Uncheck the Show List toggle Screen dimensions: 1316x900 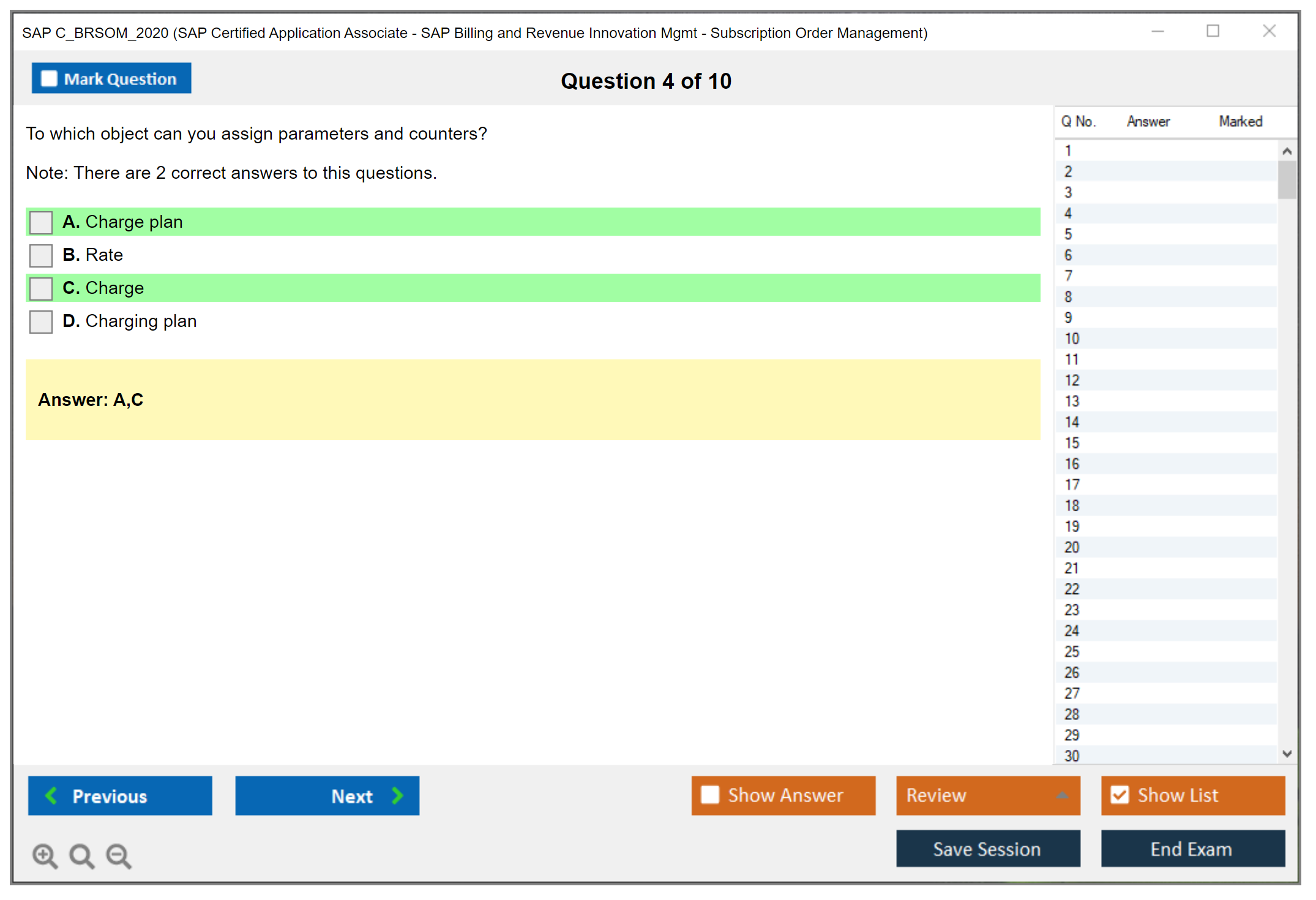coord(1120,795)
